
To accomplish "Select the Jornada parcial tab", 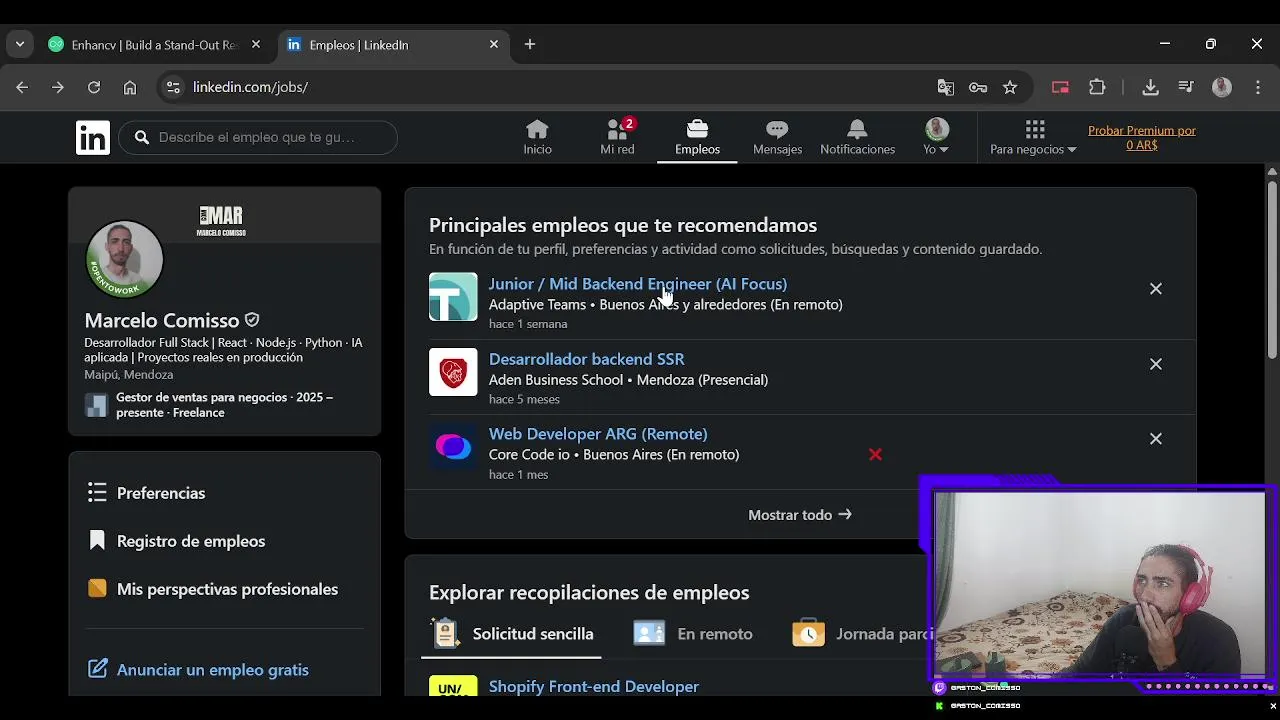I will (x=861, y=634).
